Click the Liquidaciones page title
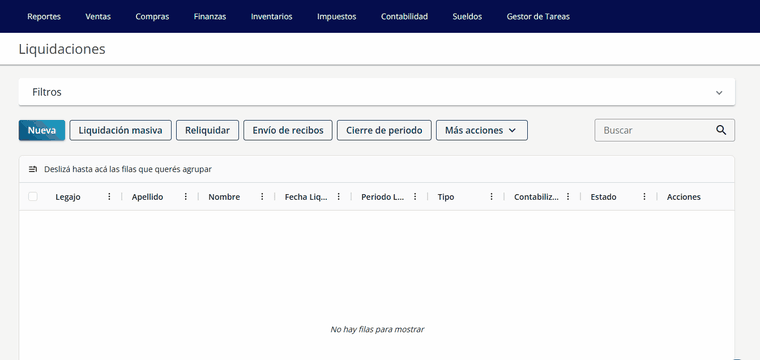 coord(62,49)
